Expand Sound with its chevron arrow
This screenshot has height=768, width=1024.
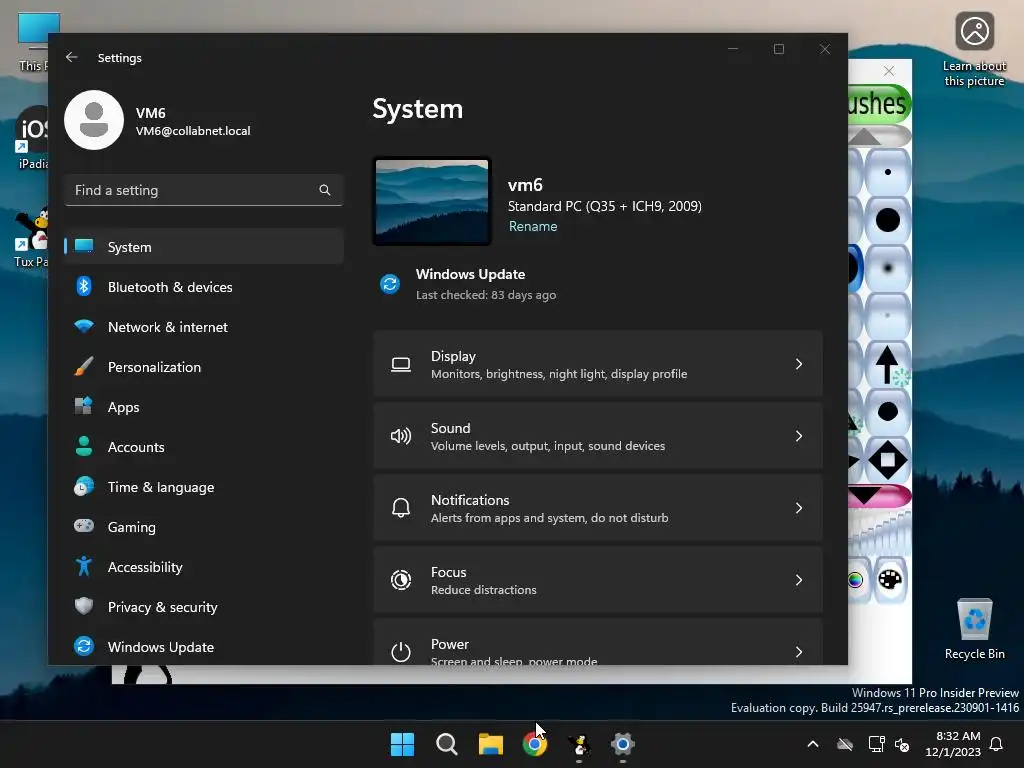pyautogui.click(x=799, y=436)
